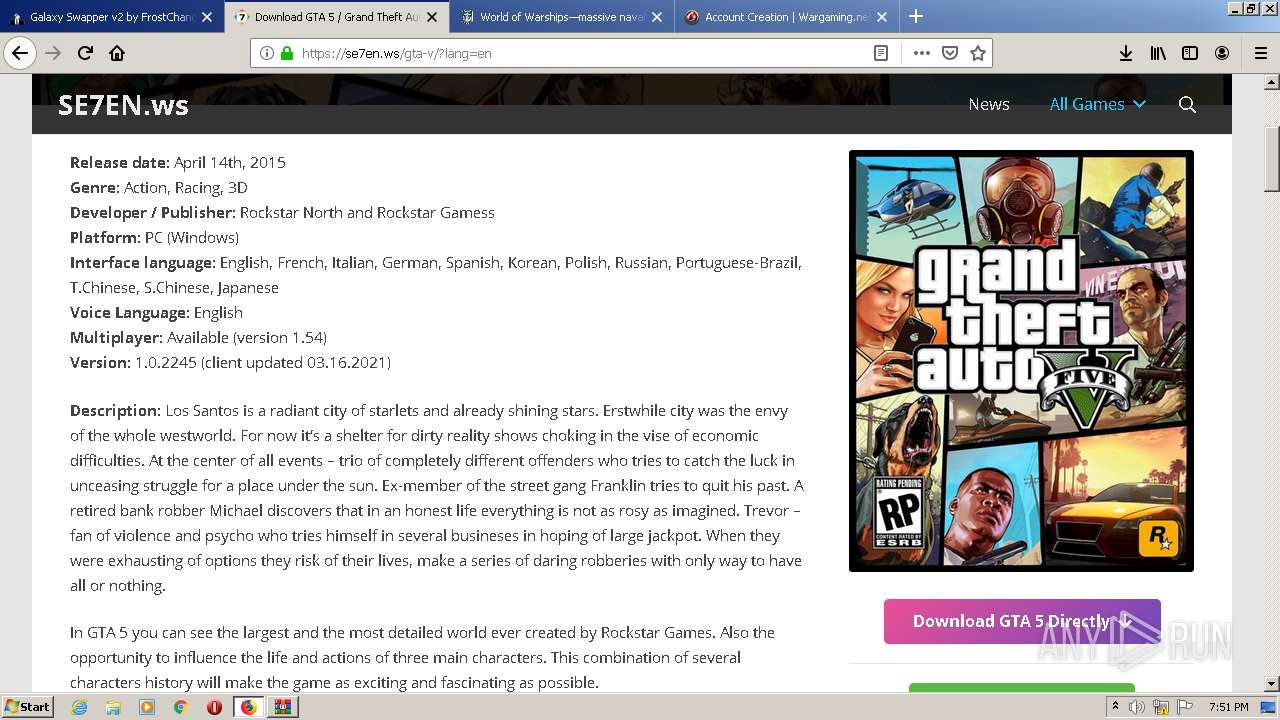
Task: Click the SE7EN.ws site logo
Action: point(123,105)
